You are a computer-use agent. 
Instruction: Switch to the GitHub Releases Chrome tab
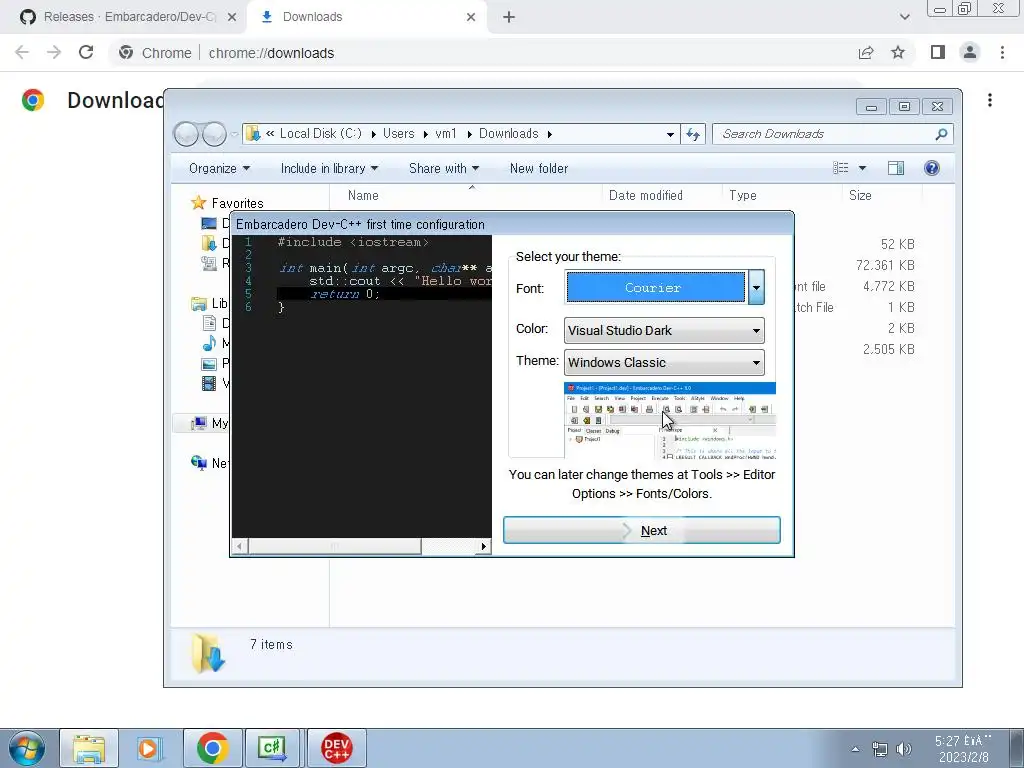pyautogui.click(x=124, y=17)
